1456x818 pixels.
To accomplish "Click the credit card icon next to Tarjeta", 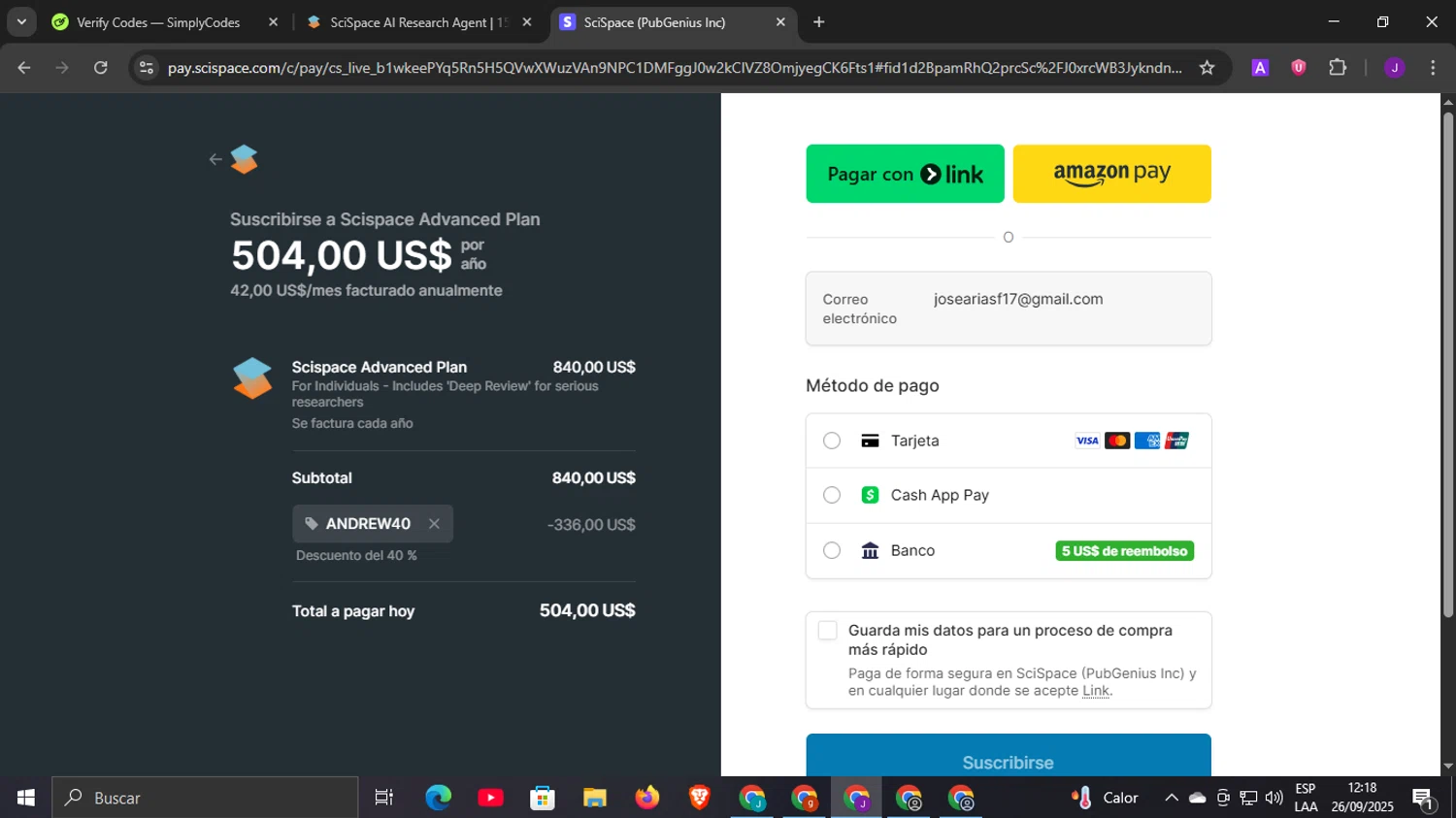I will pyautogui.click(x=870, y=441).
